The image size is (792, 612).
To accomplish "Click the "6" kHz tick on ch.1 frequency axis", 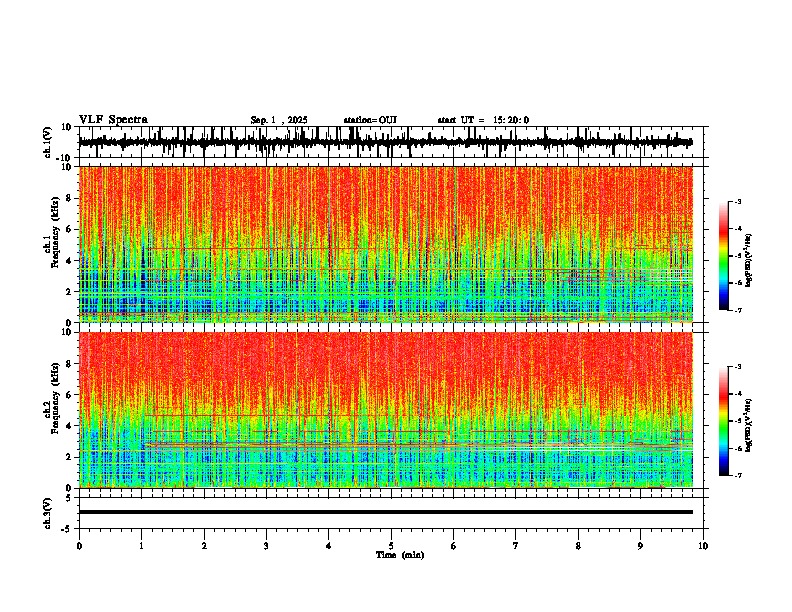I will [71, 229].
